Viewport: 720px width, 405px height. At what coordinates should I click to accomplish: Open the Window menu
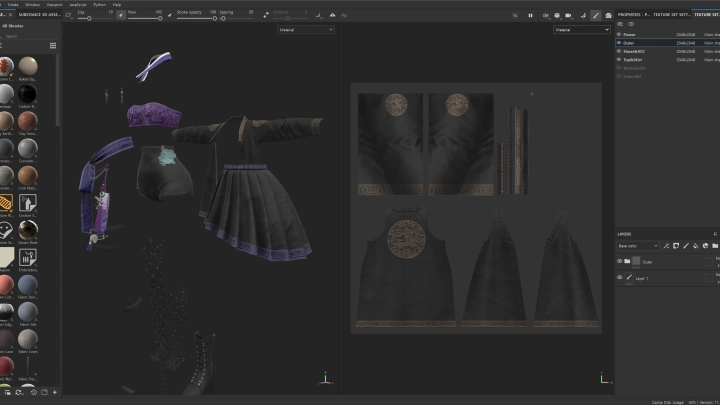coord(32,5)
